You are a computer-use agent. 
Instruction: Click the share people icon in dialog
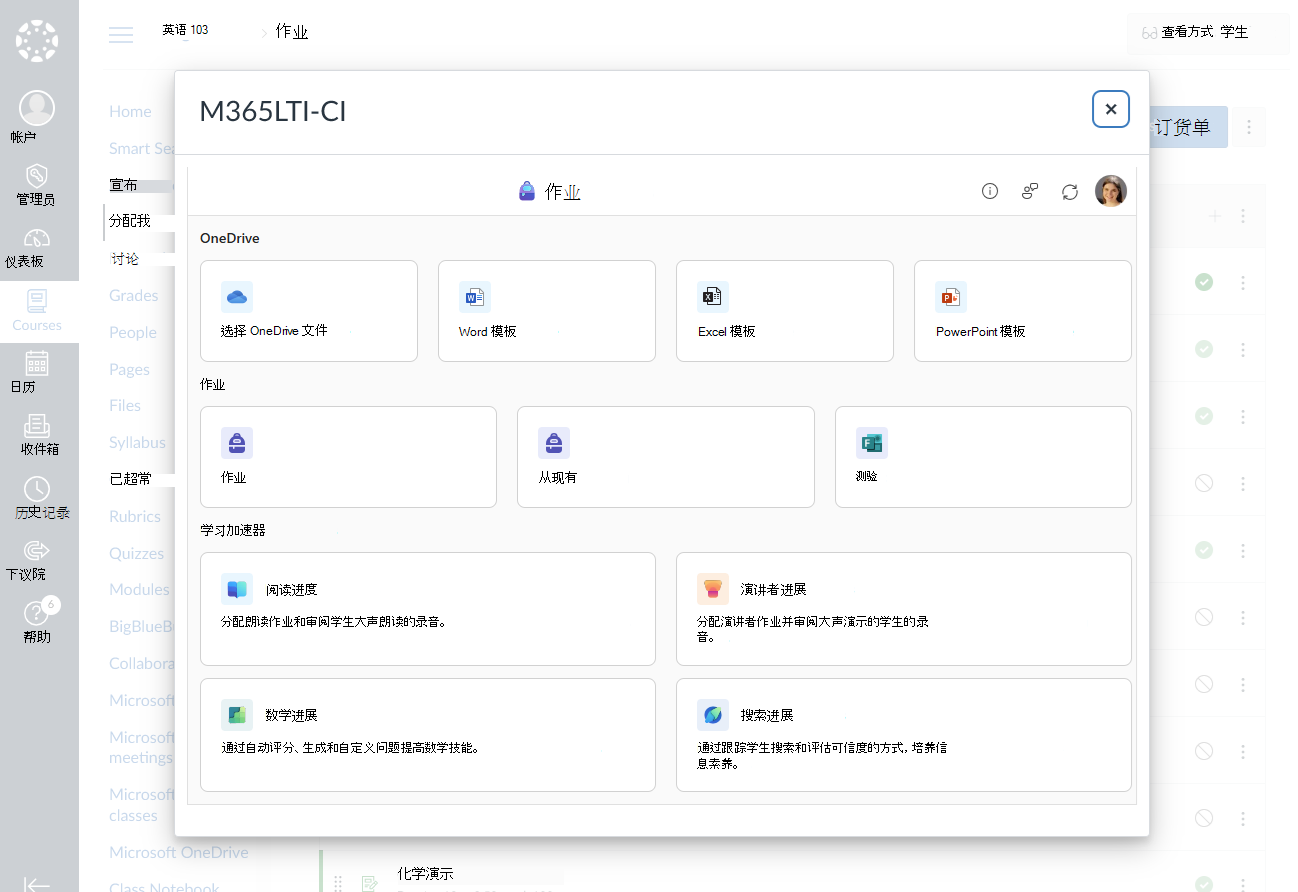1030,191
